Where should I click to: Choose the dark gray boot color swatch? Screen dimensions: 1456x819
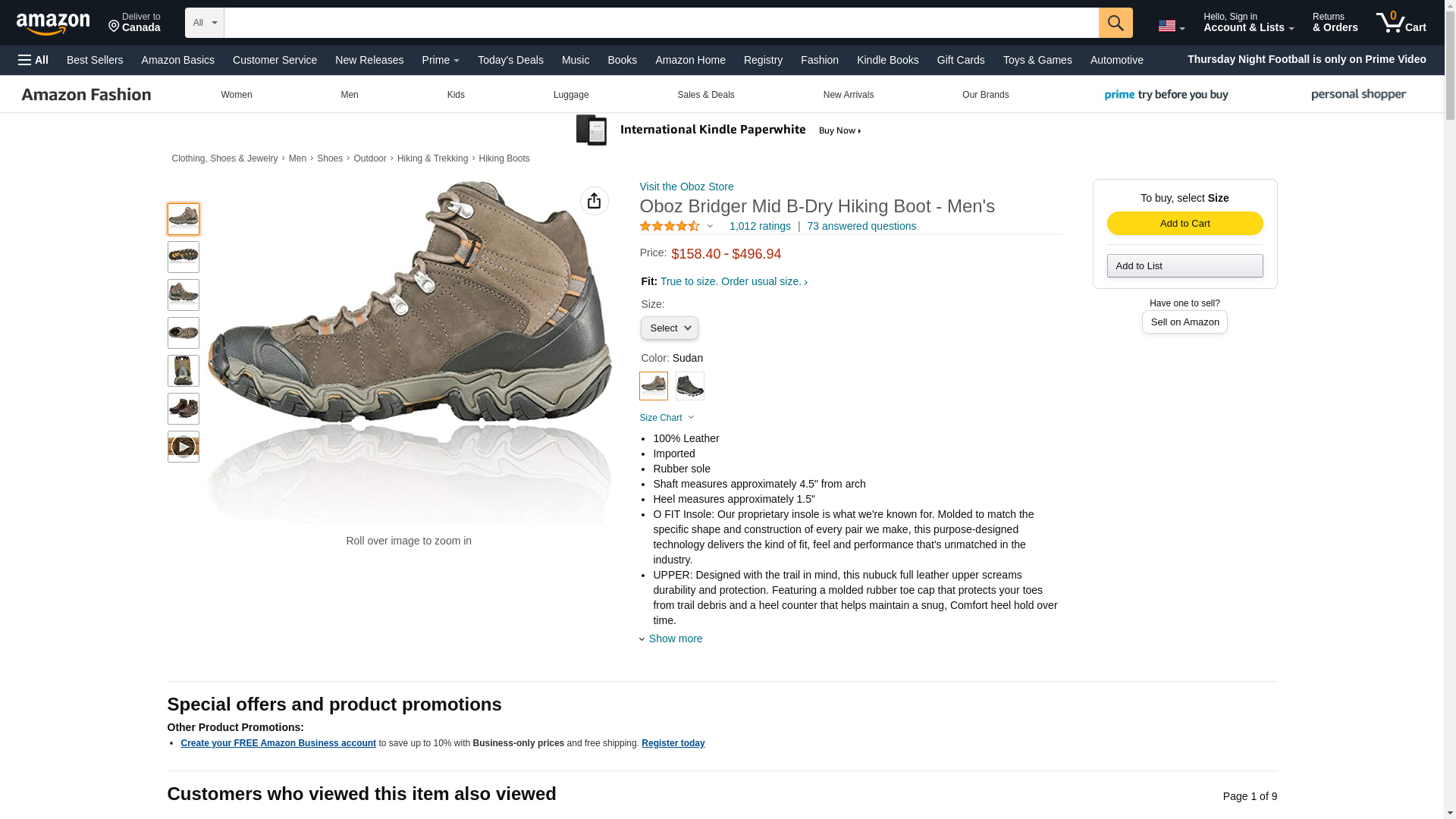[689, 386]
